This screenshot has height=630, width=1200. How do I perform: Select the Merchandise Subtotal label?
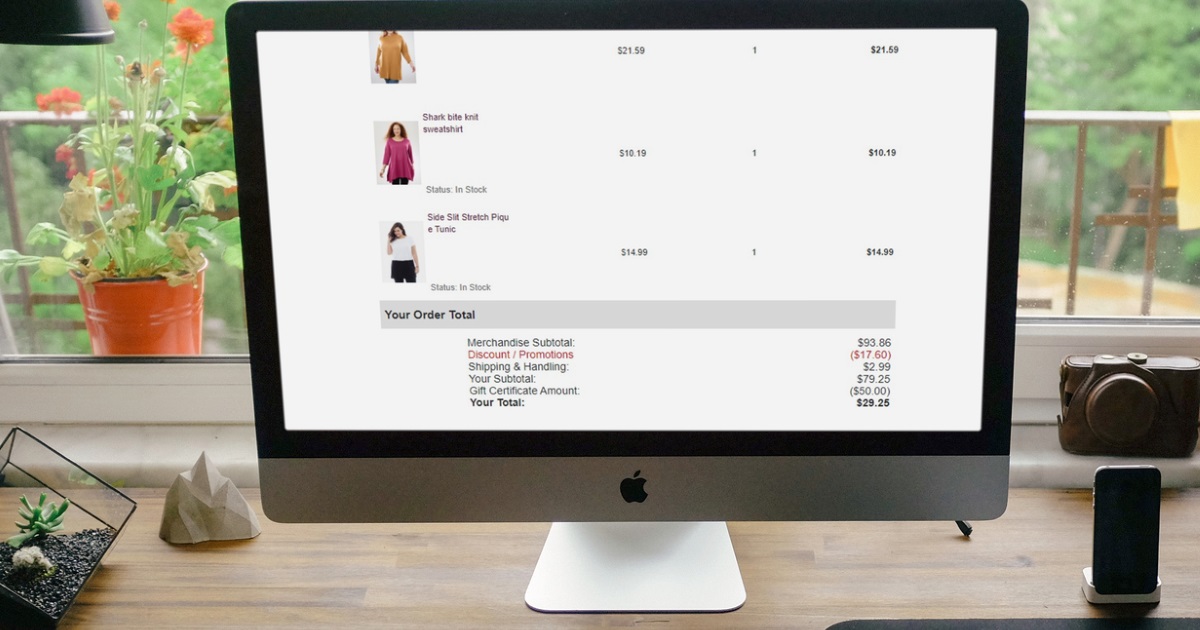520,343
